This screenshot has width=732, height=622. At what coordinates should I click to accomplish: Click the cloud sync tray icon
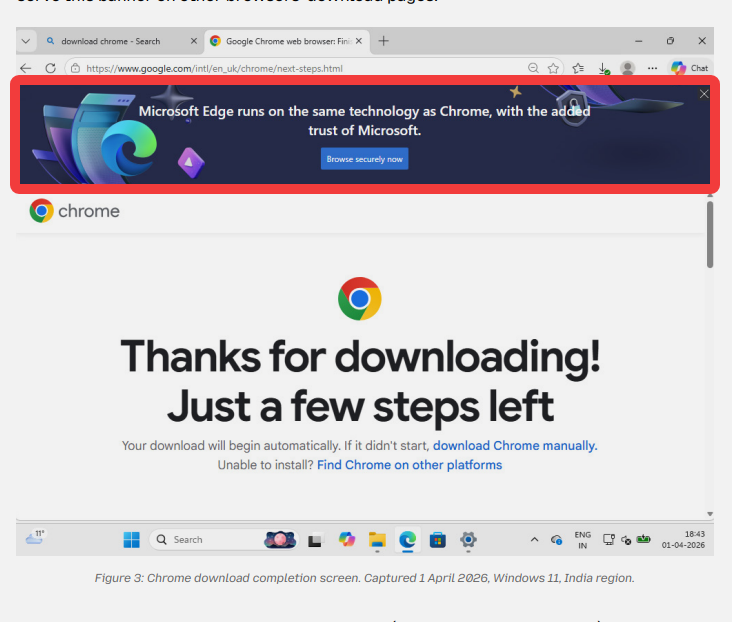[556, 540]
